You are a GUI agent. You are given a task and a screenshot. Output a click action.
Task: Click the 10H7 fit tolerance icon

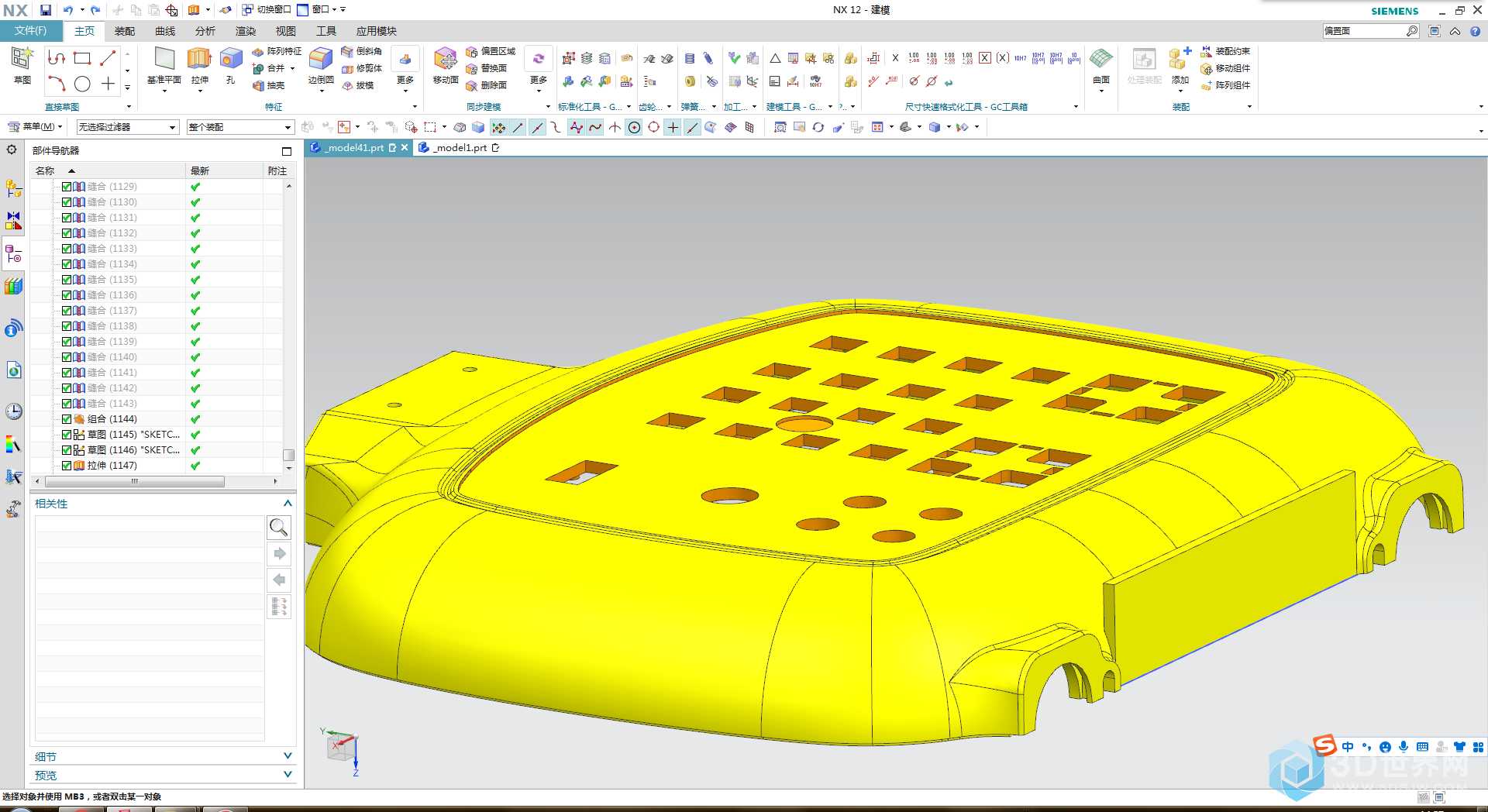tap(1020, 58)
